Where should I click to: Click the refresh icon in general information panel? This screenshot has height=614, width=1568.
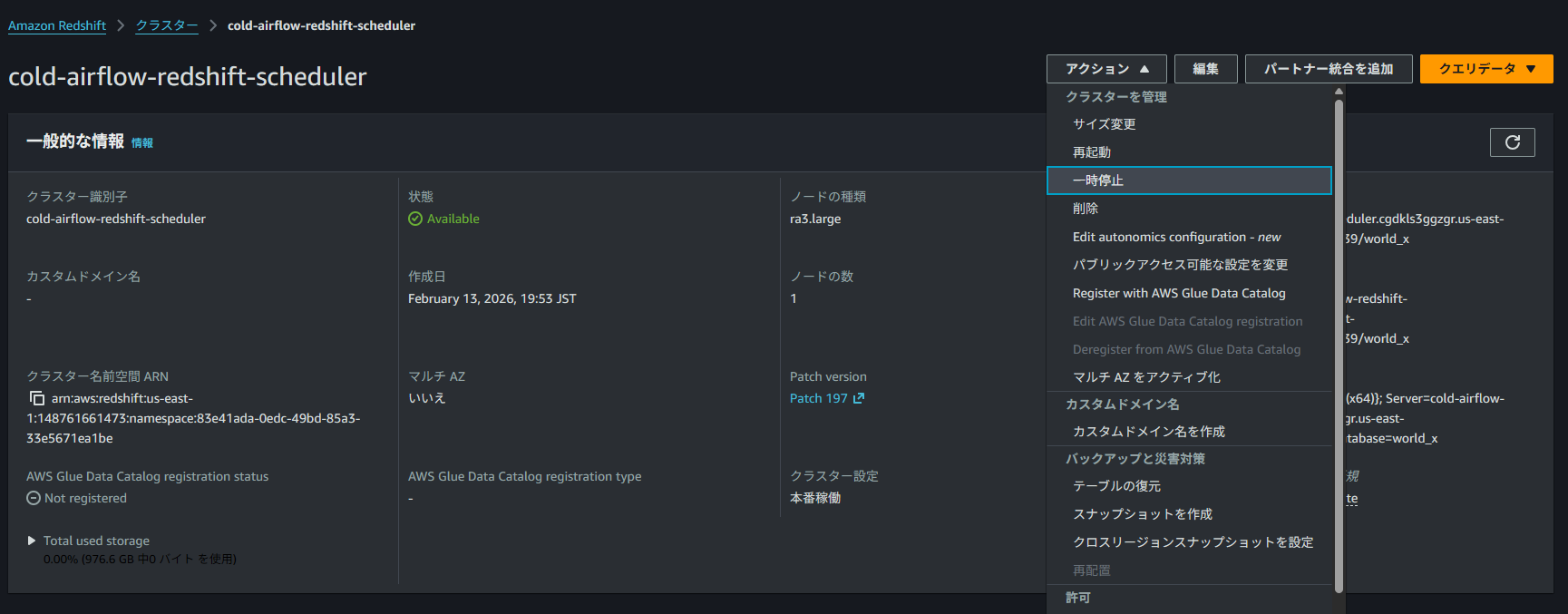[x=1512, y=142]
